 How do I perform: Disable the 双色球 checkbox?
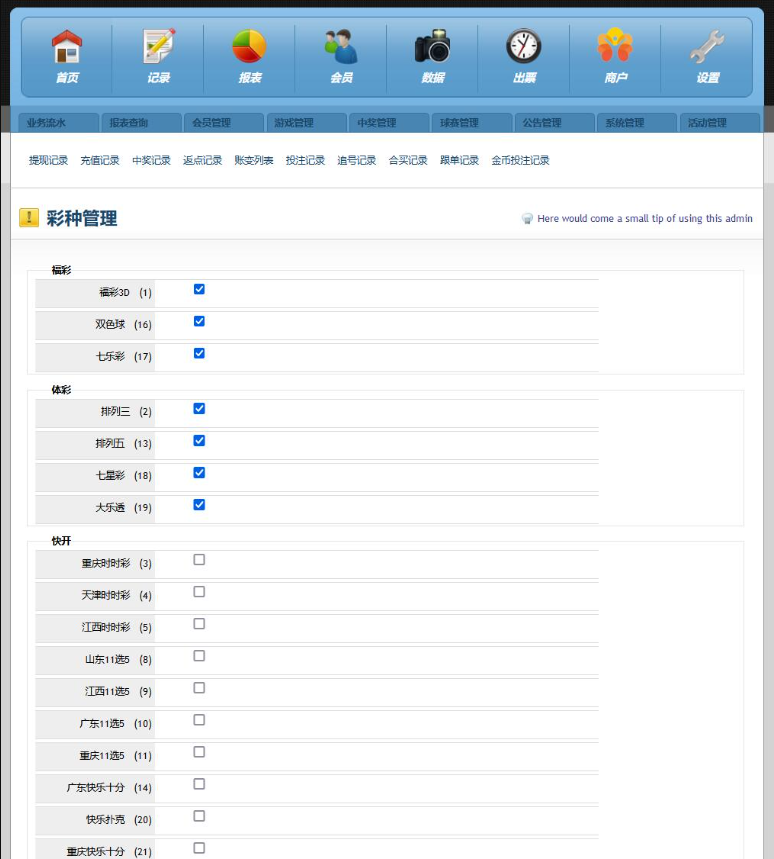(199, 321)
